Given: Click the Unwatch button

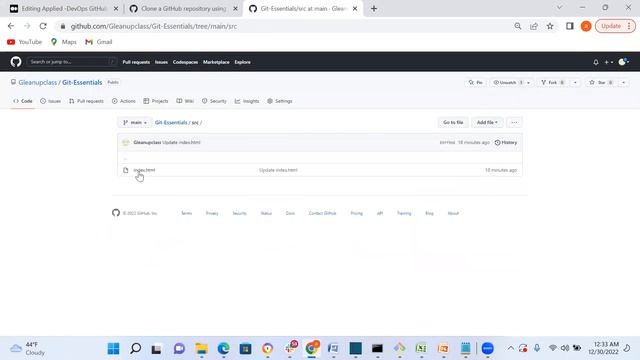Looking at the screenshot, I should [507, 82].
